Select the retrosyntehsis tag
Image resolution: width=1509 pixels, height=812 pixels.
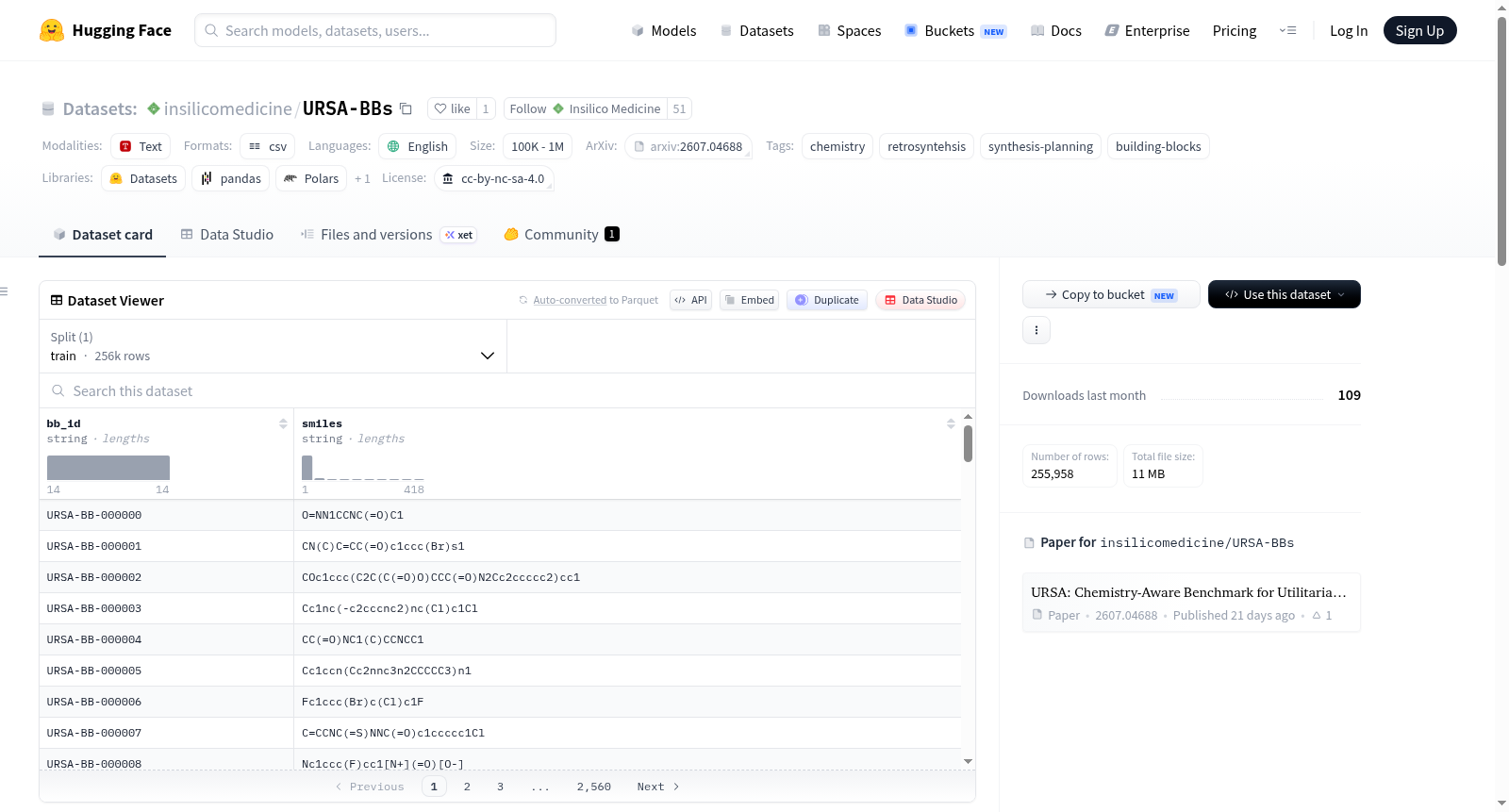click(x=926, y=146)
